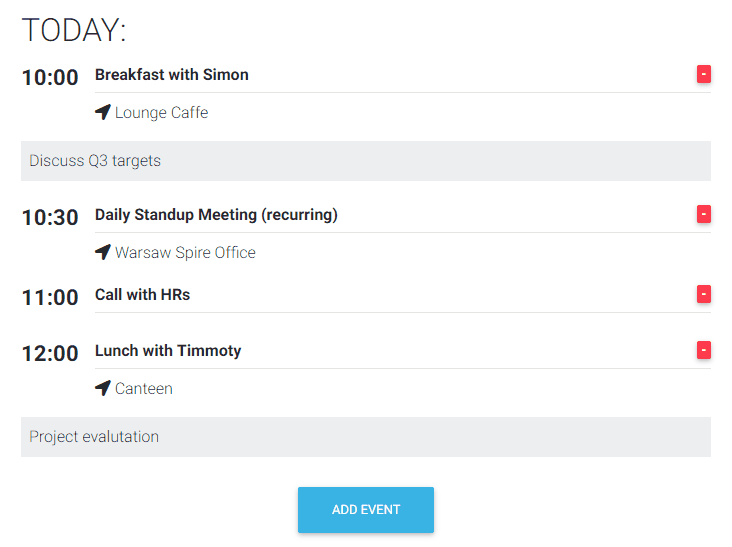Click the Lounge Caffe location text
This screenshot has height=547, width=732.
162,113
